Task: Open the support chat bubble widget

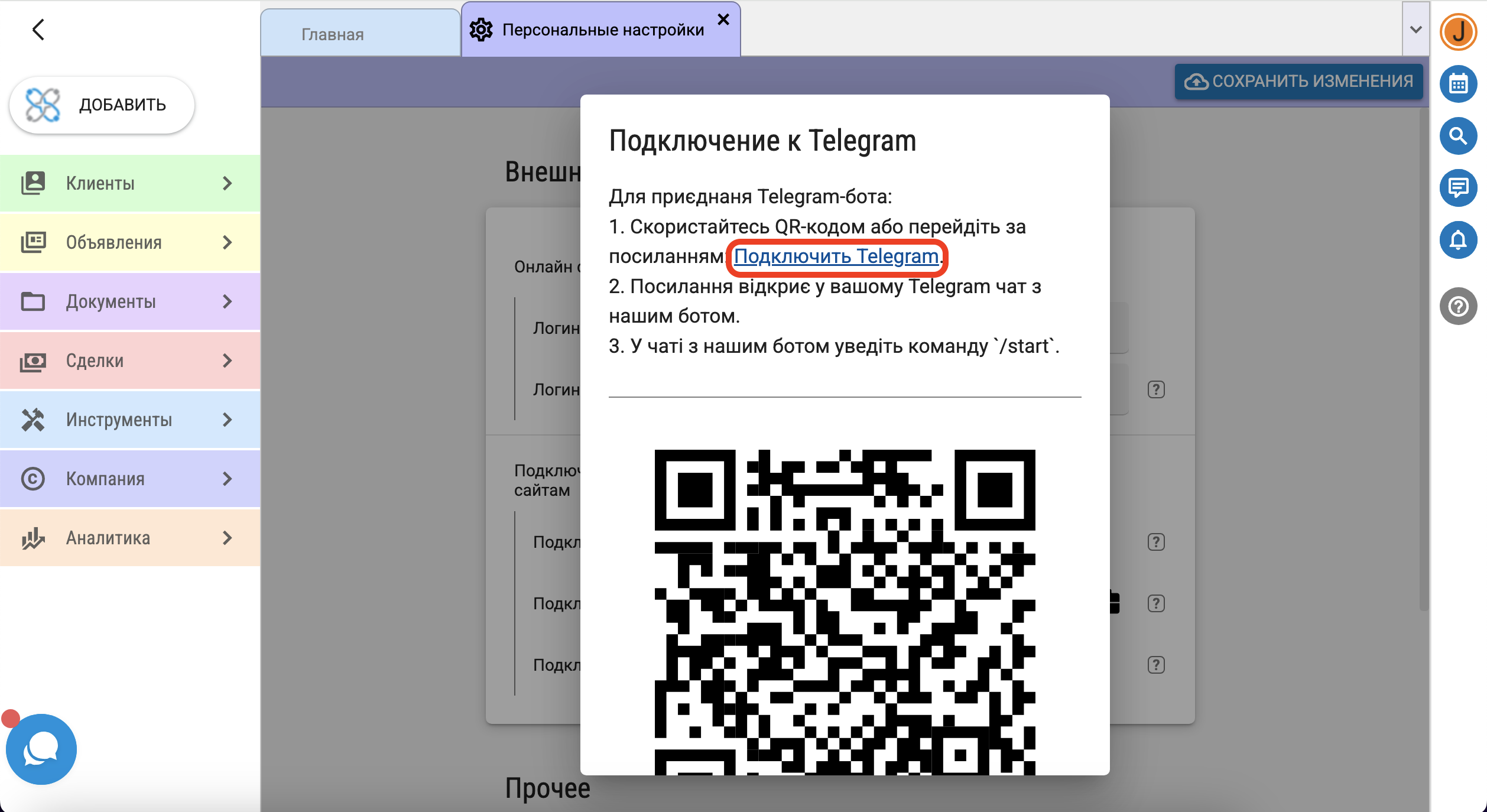Action: pyautogui.click(x=41, y=749)
